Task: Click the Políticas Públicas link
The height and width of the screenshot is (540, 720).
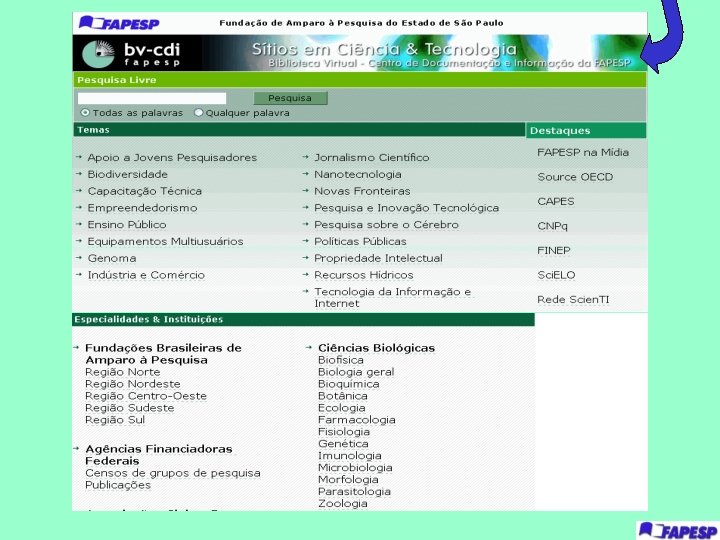Action: (x=360, y=242)
